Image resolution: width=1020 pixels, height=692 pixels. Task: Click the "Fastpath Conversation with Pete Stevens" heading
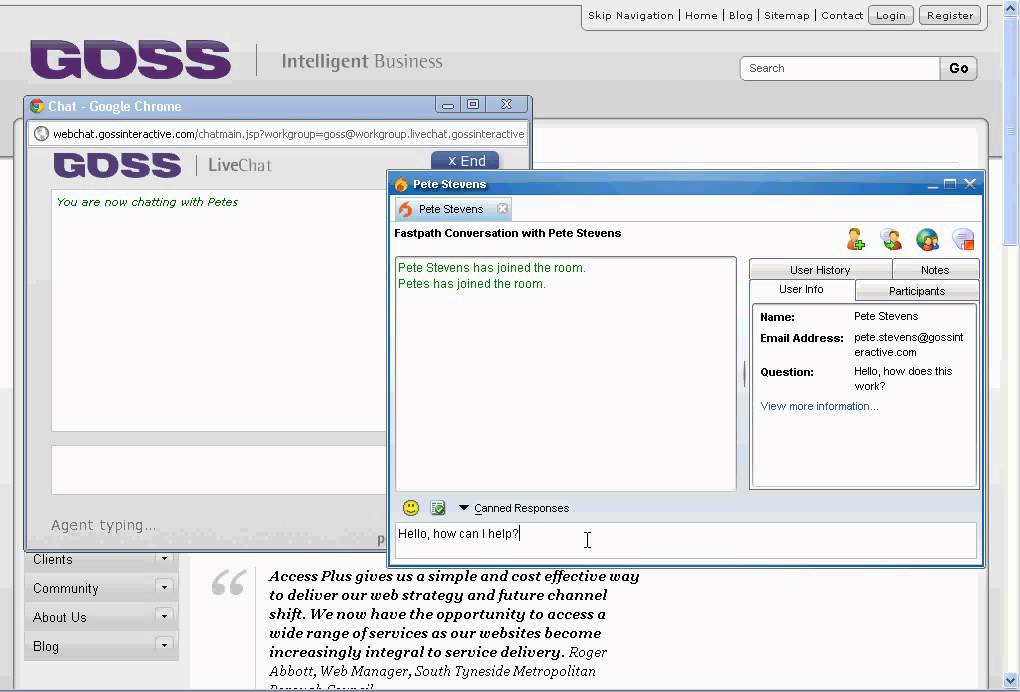[x=507, y=233]
